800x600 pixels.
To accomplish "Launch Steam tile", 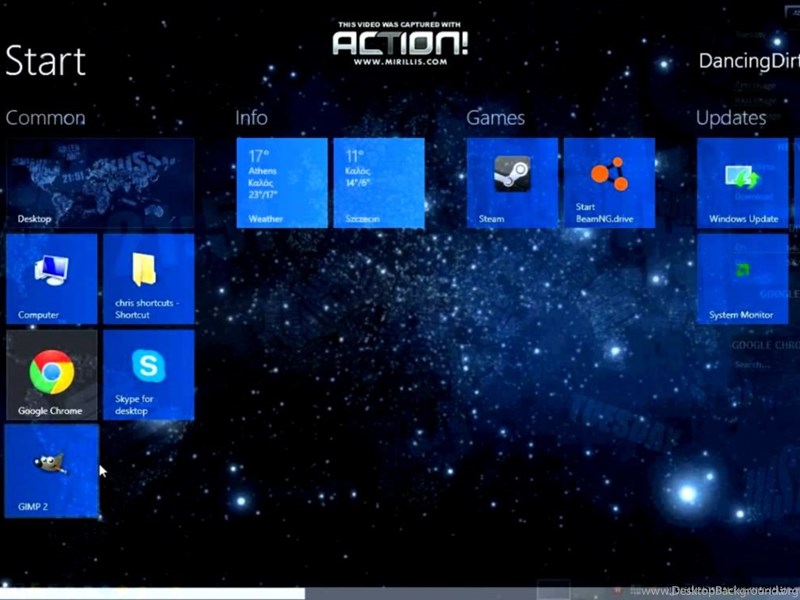I will point(512,183).
